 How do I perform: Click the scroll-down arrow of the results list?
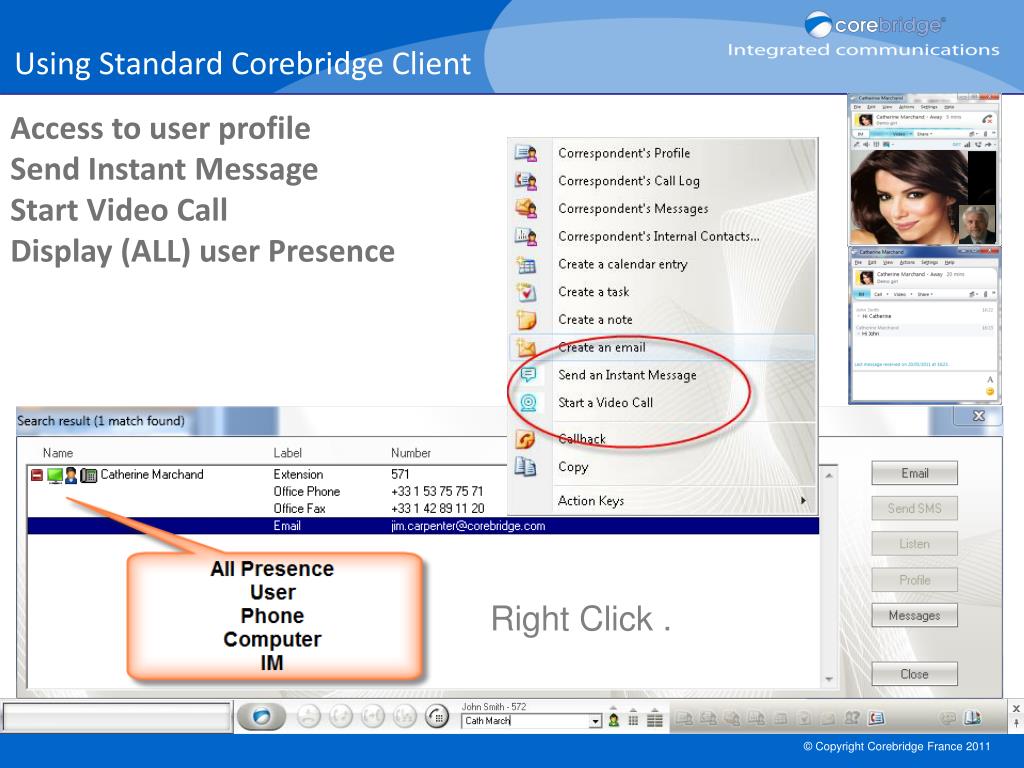pos(829,679)
